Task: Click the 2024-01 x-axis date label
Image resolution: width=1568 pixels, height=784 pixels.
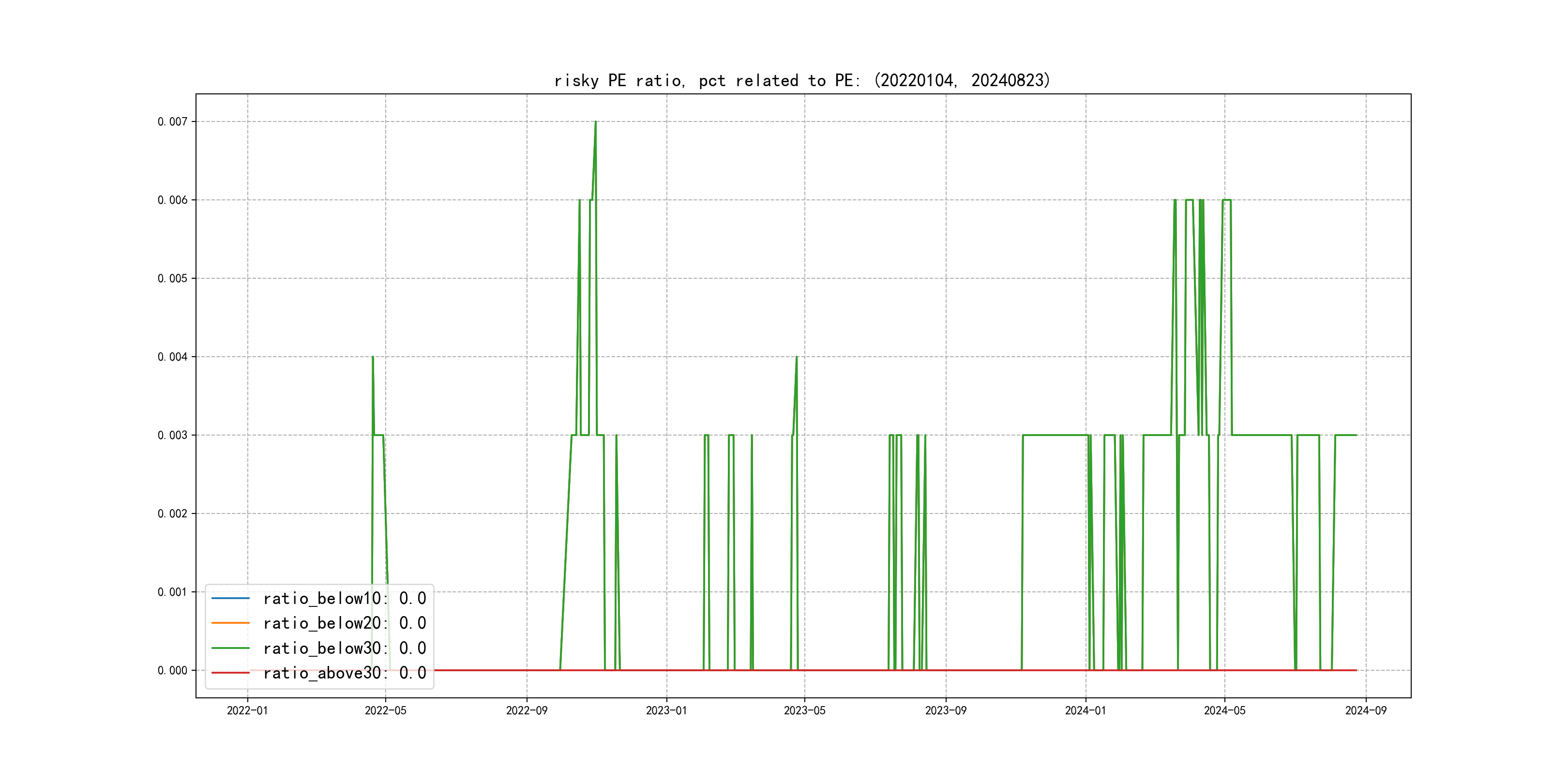Action: (x=1086, y=710)
